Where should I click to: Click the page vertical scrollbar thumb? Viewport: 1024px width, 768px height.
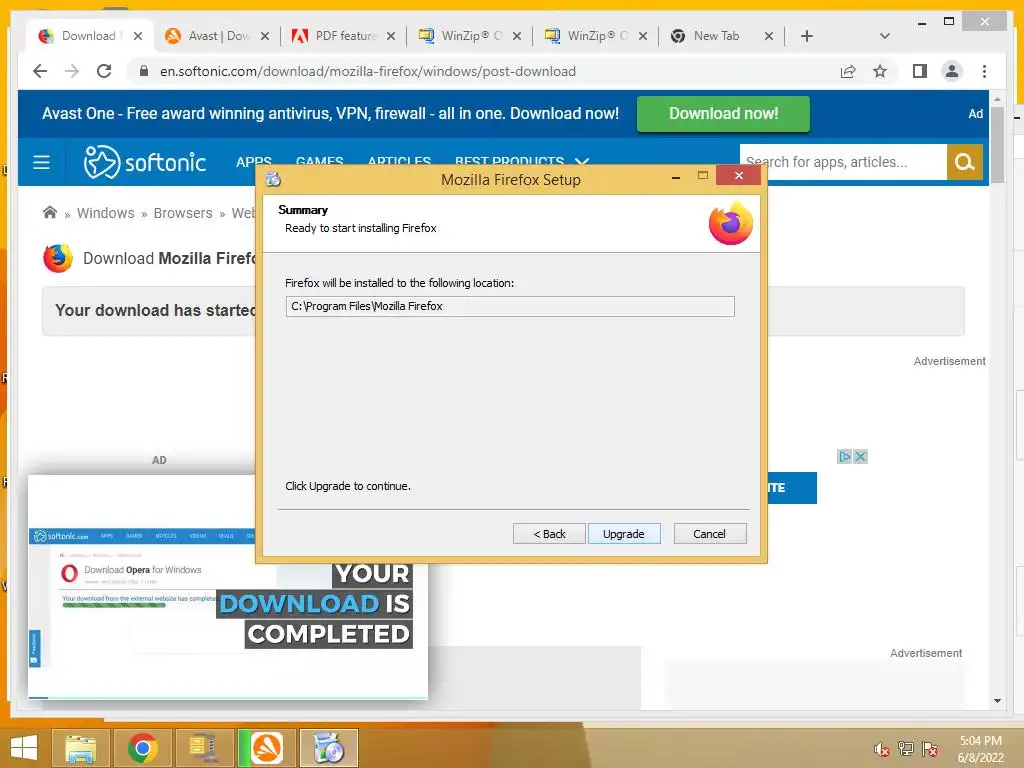pos(997,144)
